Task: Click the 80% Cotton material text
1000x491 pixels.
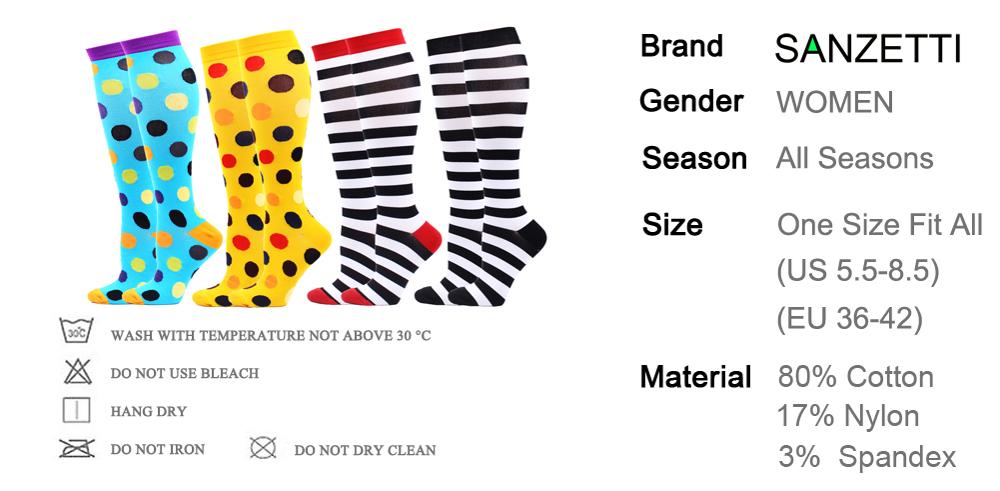Action: (855, 376)
